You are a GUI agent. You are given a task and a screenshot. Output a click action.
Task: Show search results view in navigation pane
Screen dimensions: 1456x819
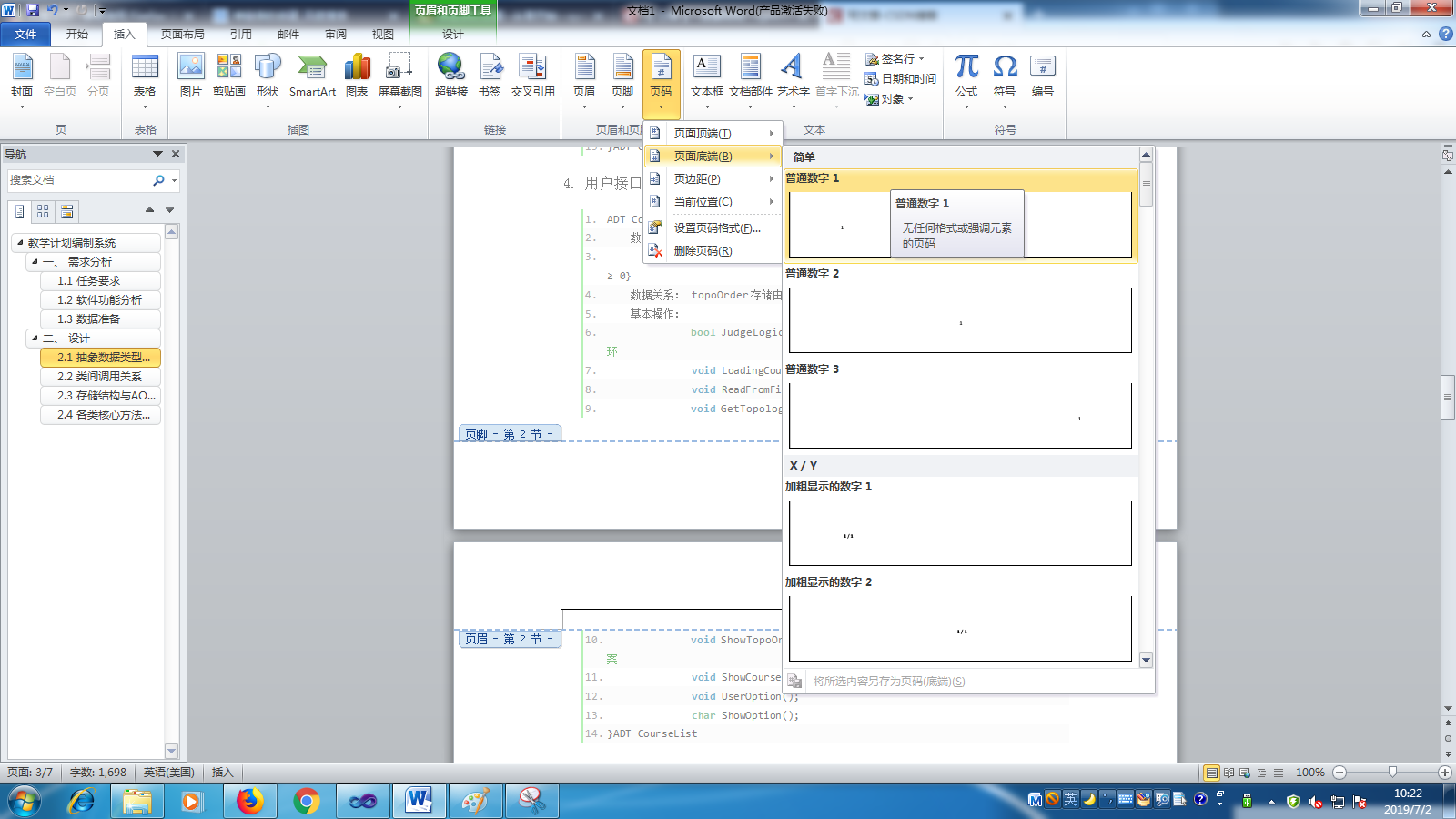[66, 211]
